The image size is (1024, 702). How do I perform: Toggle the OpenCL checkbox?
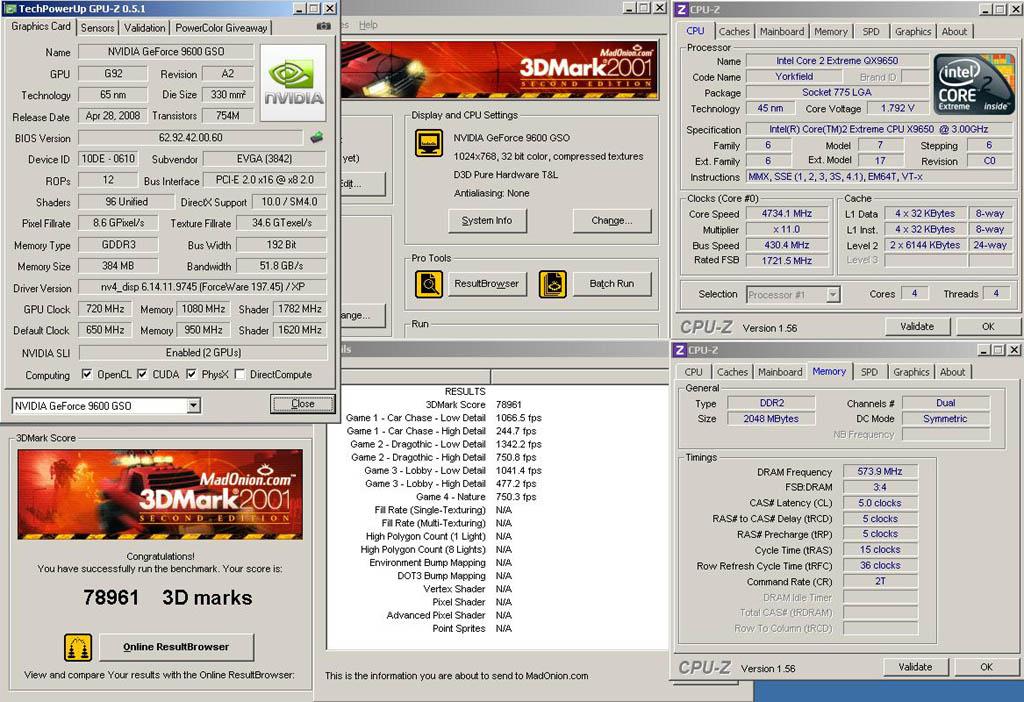pyautogui.click(x=87, y=374)
